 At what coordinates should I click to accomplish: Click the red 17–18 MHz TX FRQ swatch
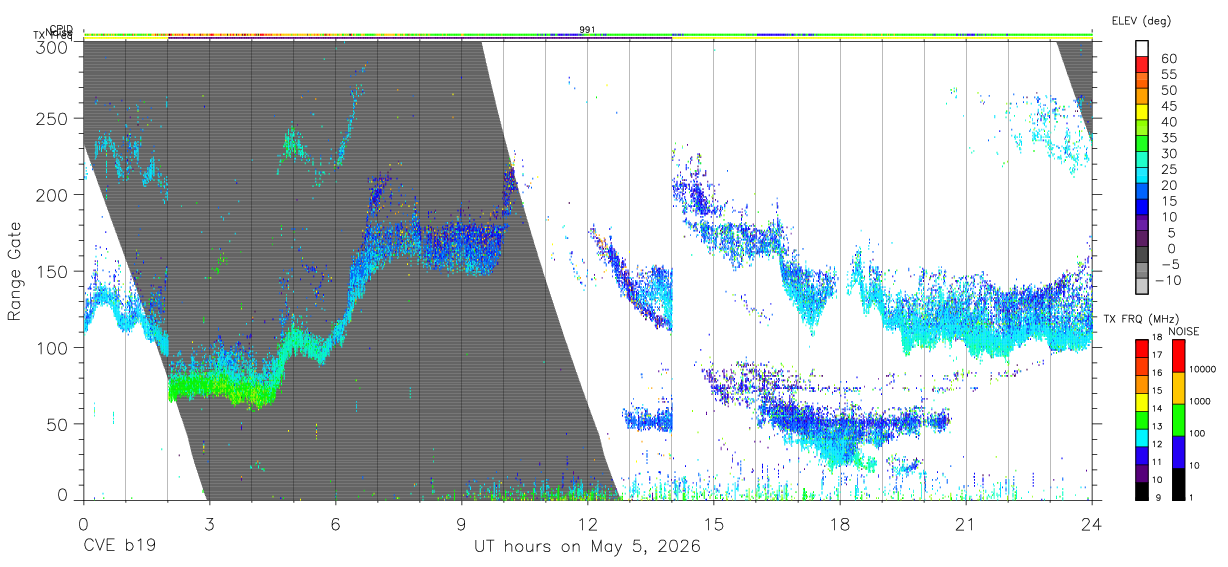point(1143,346)
